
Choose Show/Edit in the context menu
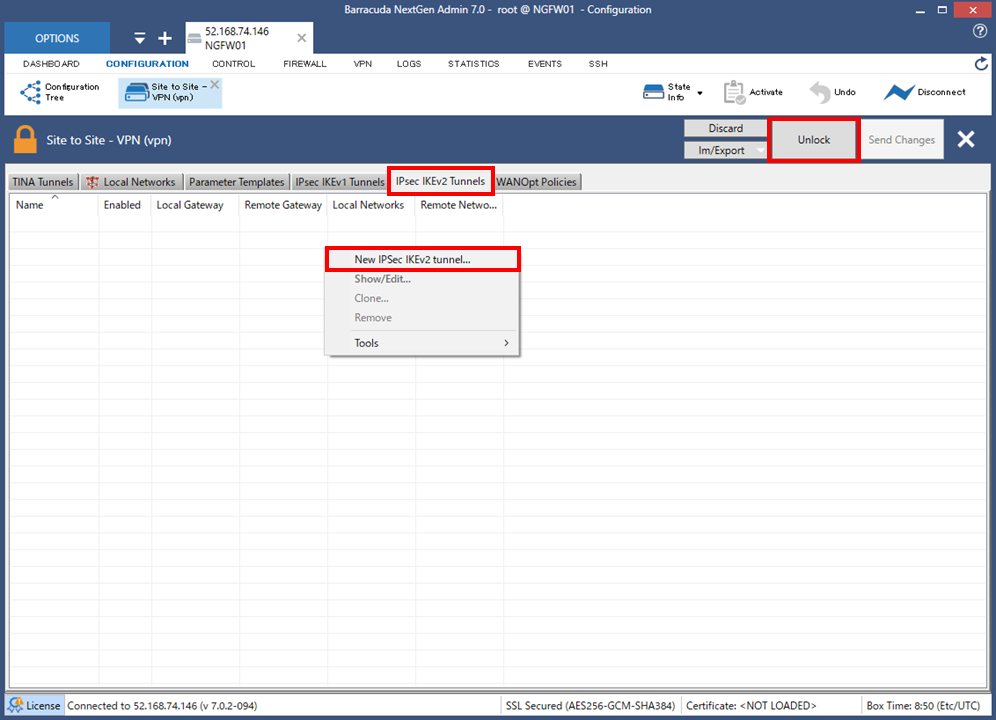(x=422, y=279)
